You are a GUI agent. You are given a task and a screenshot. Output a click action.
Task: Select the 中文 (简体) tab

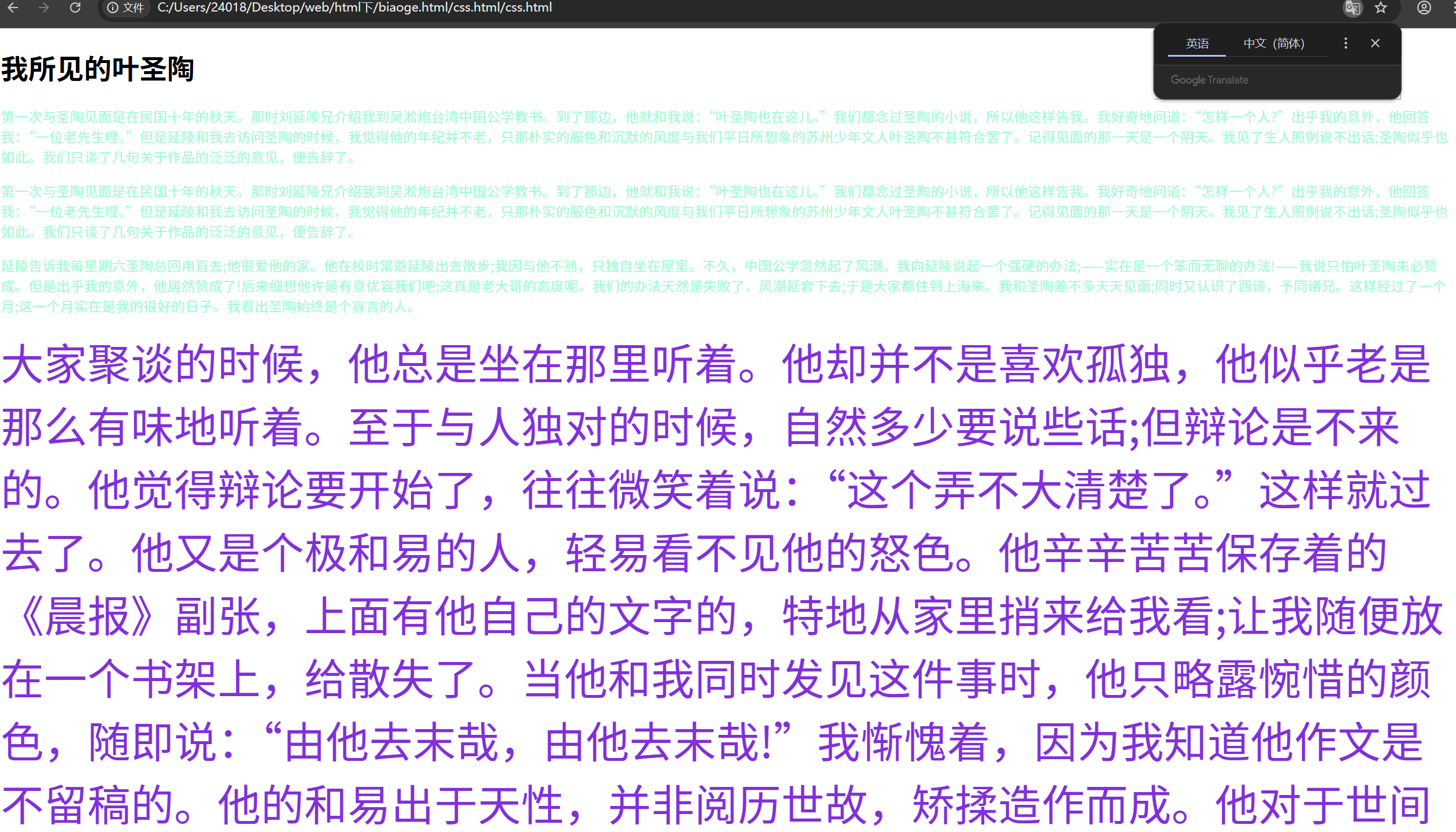coord(1274,43)
